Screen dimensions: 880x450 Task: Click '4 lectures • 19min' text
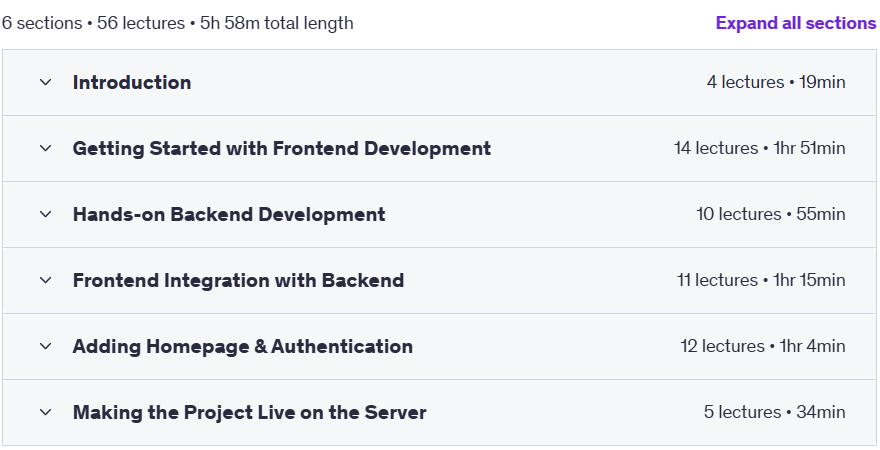776,82
